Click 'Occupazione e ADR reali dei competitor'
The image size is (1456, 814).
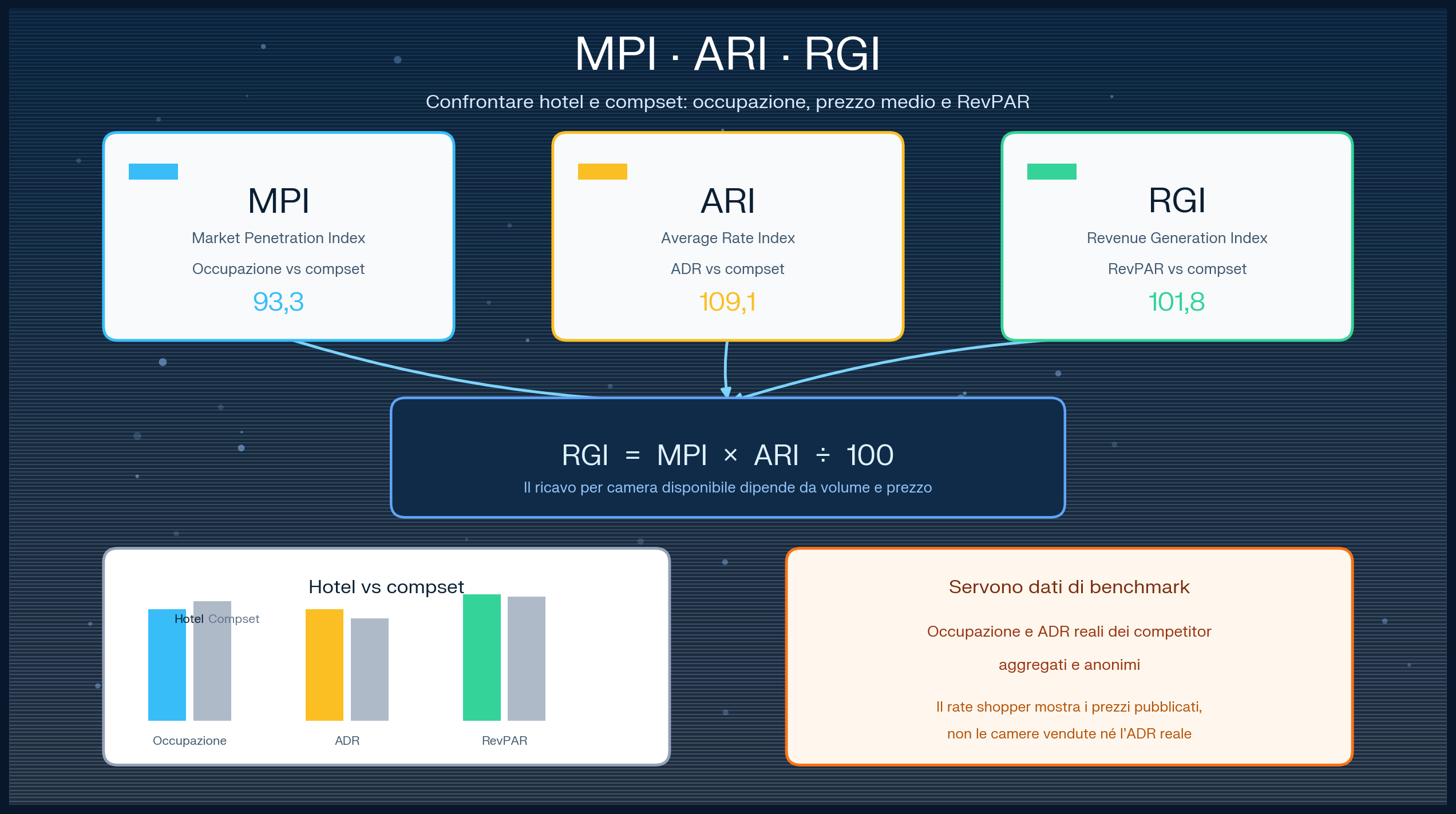coord(1069,632)
